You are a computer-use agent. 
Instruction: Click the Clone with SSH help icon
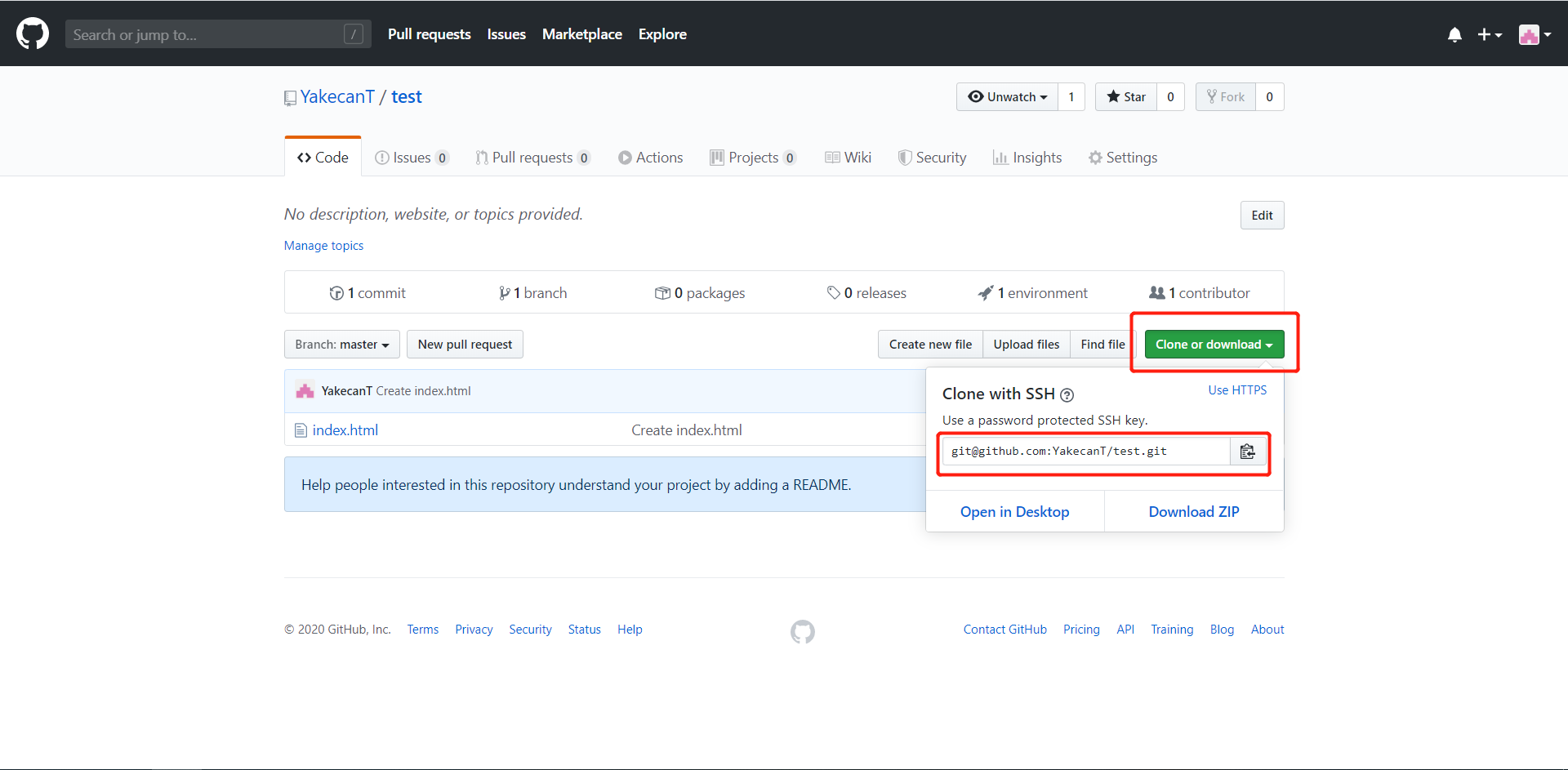(x=1067, y=395)
